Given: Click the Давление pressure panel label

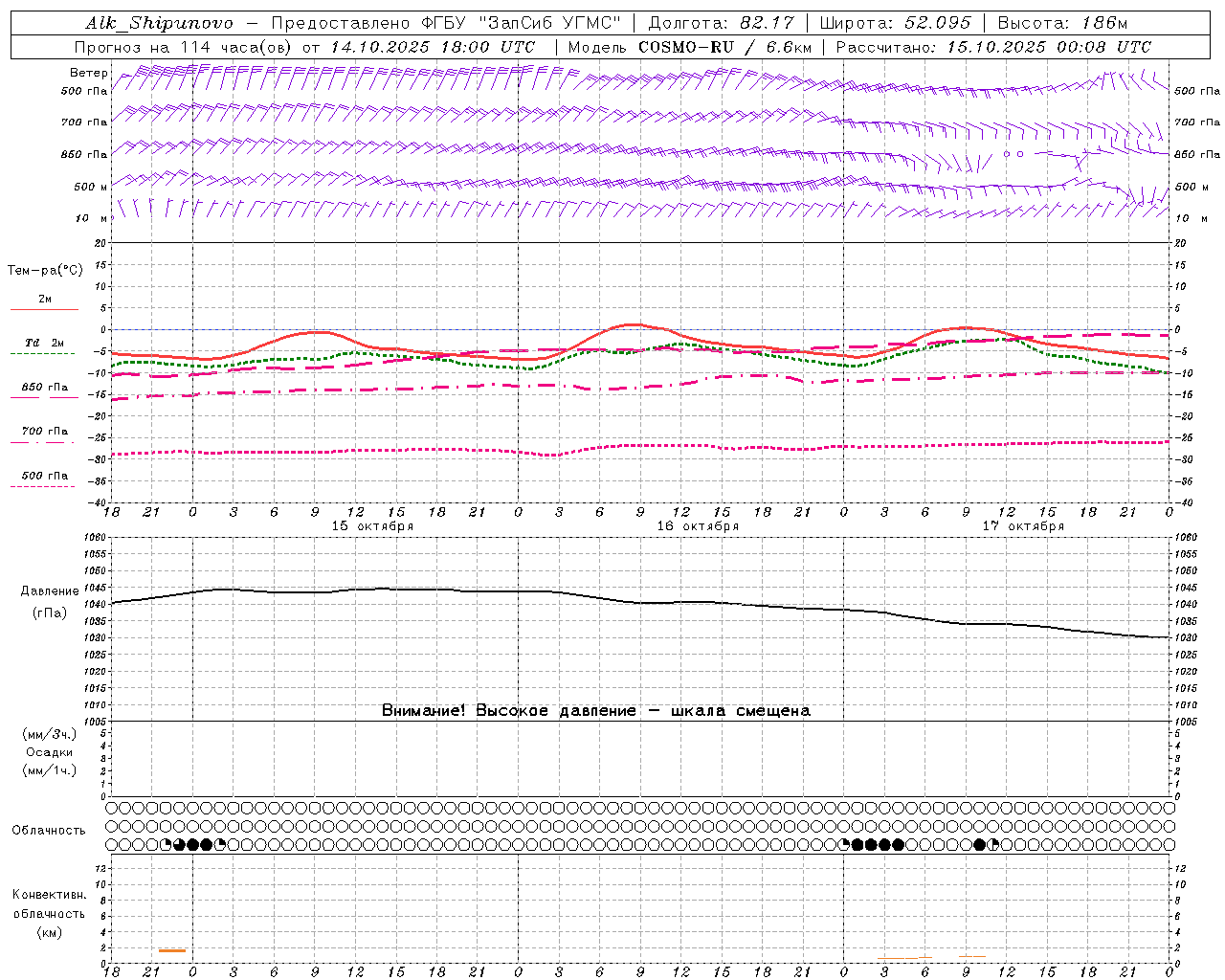Looking at the screenshot, I should (x=49, y=591).
